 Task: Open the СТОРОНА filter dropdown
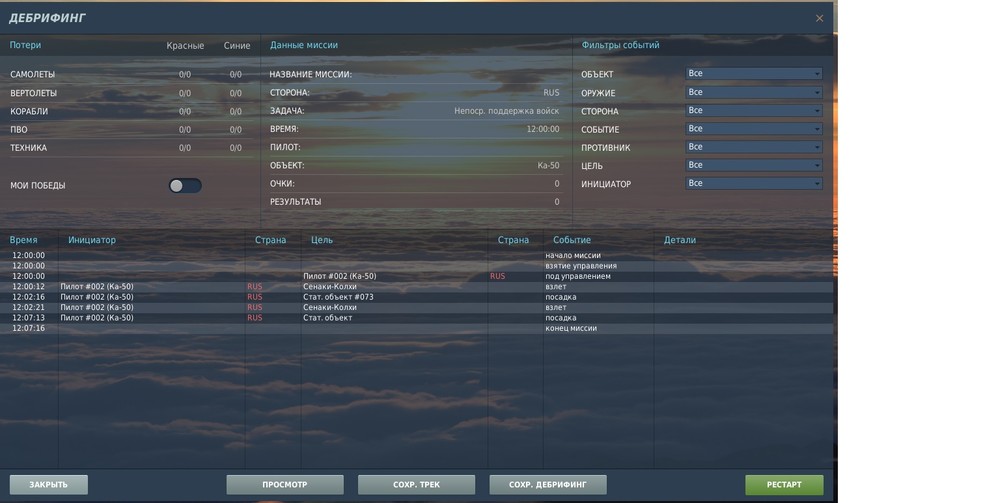pyautogui.click(x=754, y=111)
